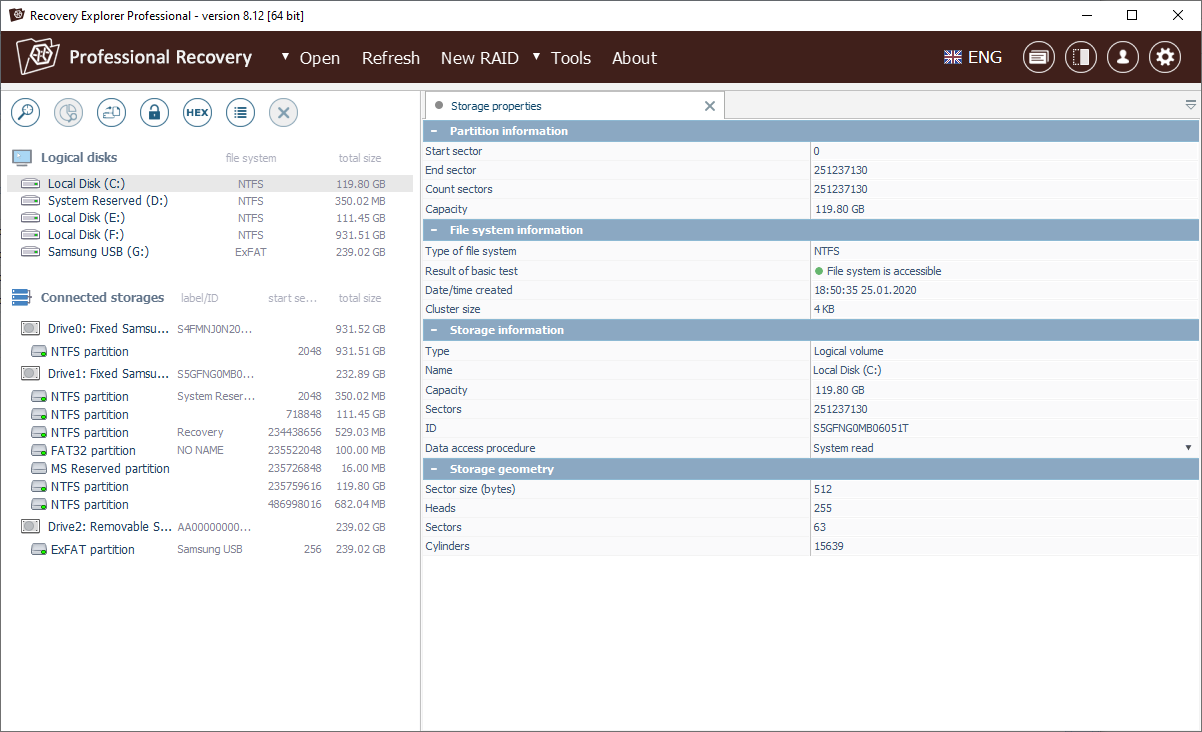Select the disk scan search tool

pos(25,112)
